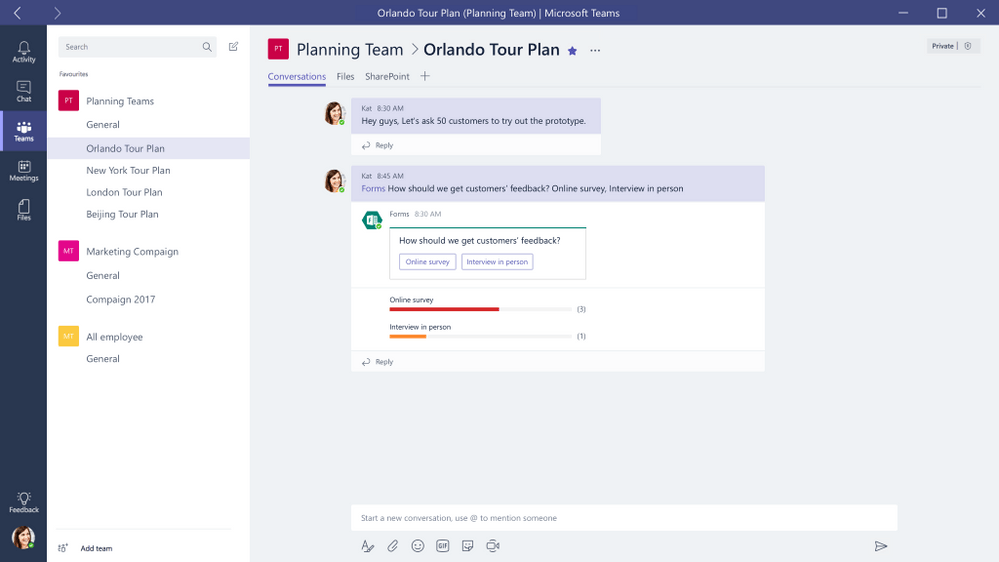Open the Chat section
Screen dimensions: 999x562
click(x=23, y=91)
